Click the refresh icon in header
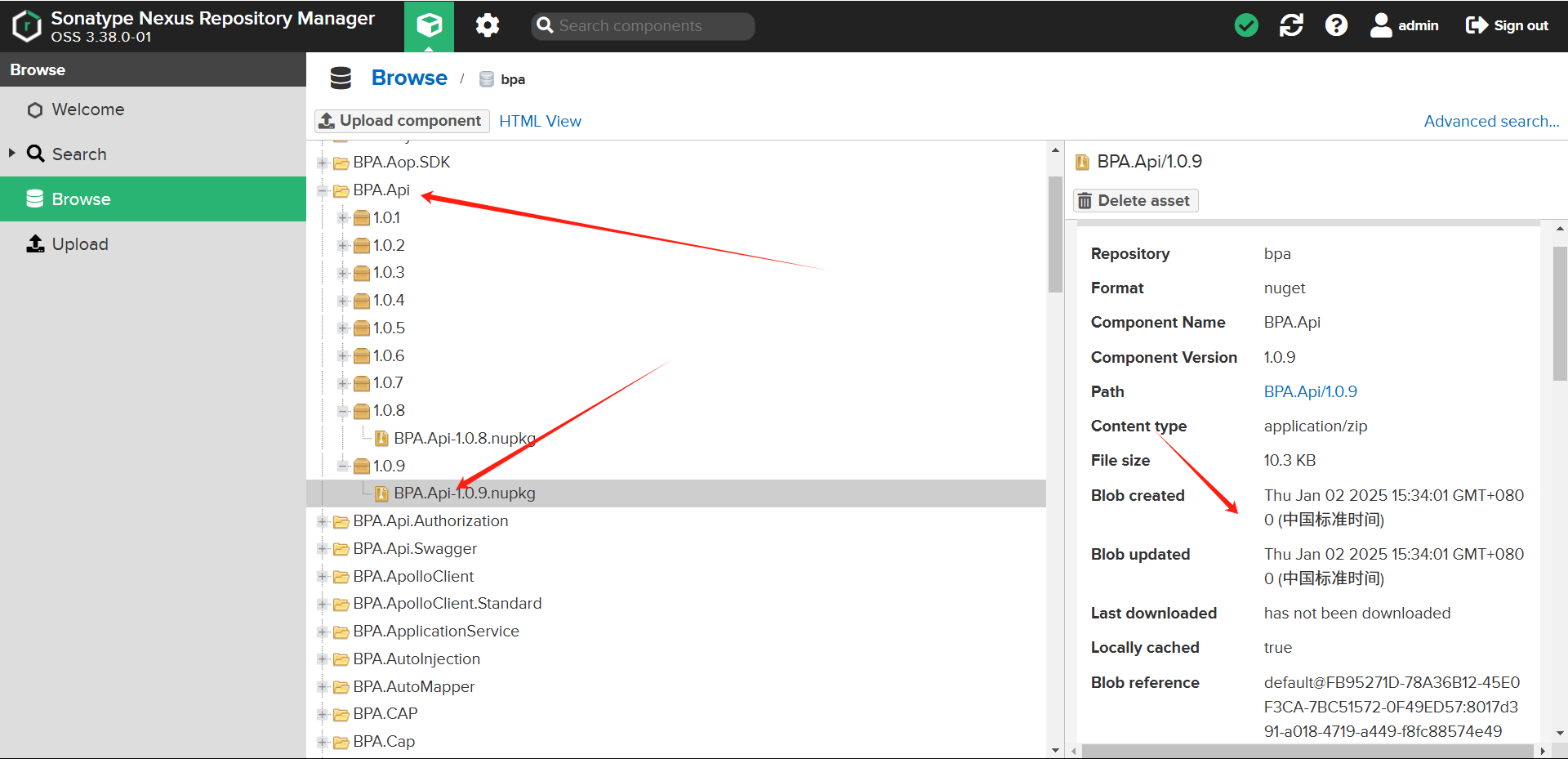1568x759 pixels. tap(1291, 25)
